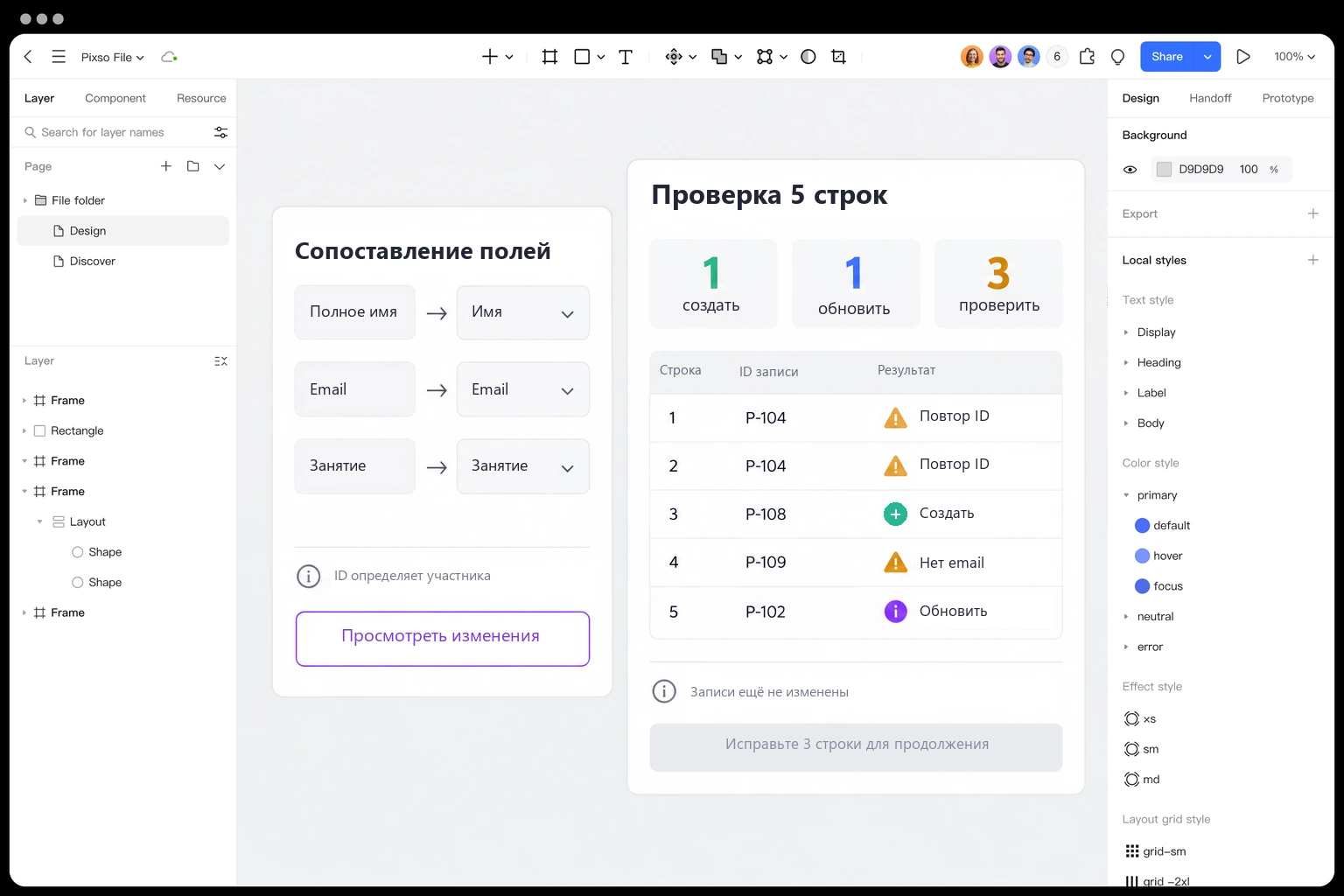Click the Исправьте 3 строки для продолжения button
This screenshot has width=1344, height=896.
[x=856, y=747]
